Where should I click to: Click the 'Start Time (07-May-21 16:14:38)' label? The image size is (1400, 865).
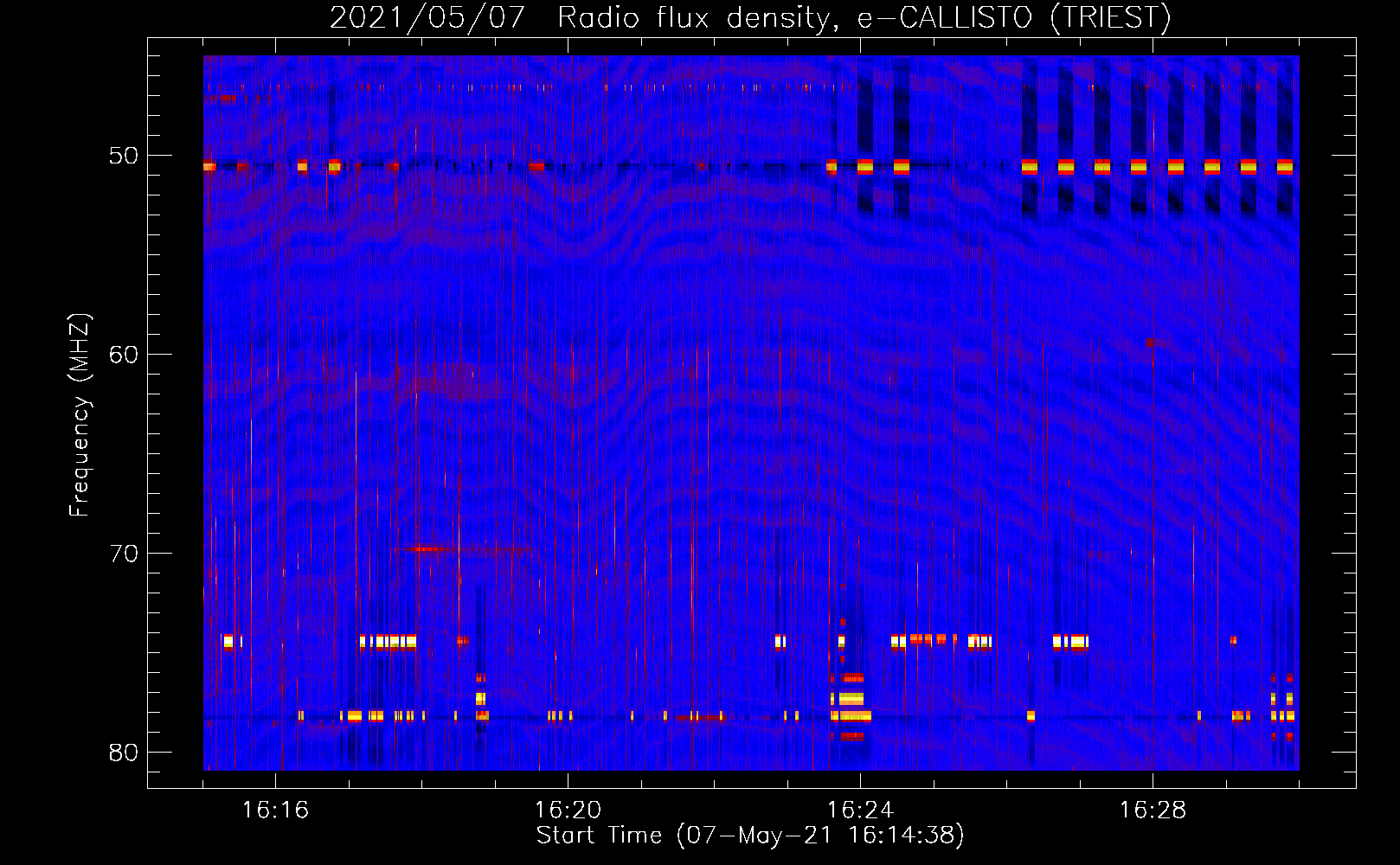(x=750, y=836)
